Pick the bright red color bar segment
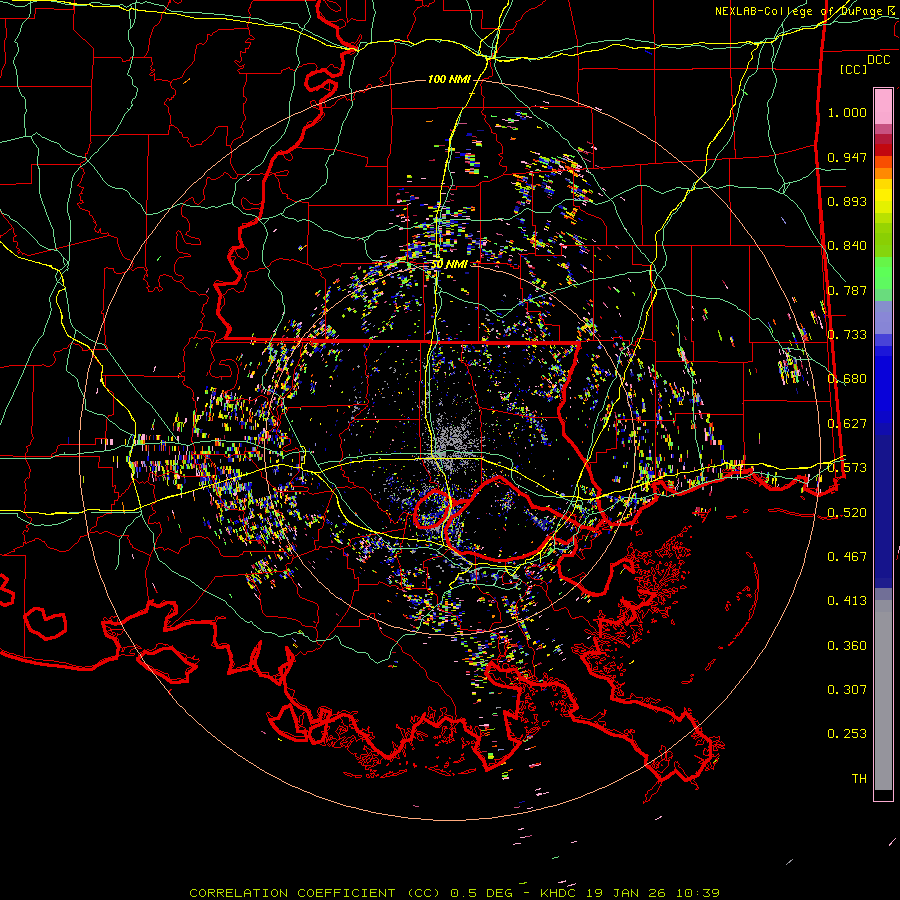This screenshot has width=900, height=900. [883, 150]
